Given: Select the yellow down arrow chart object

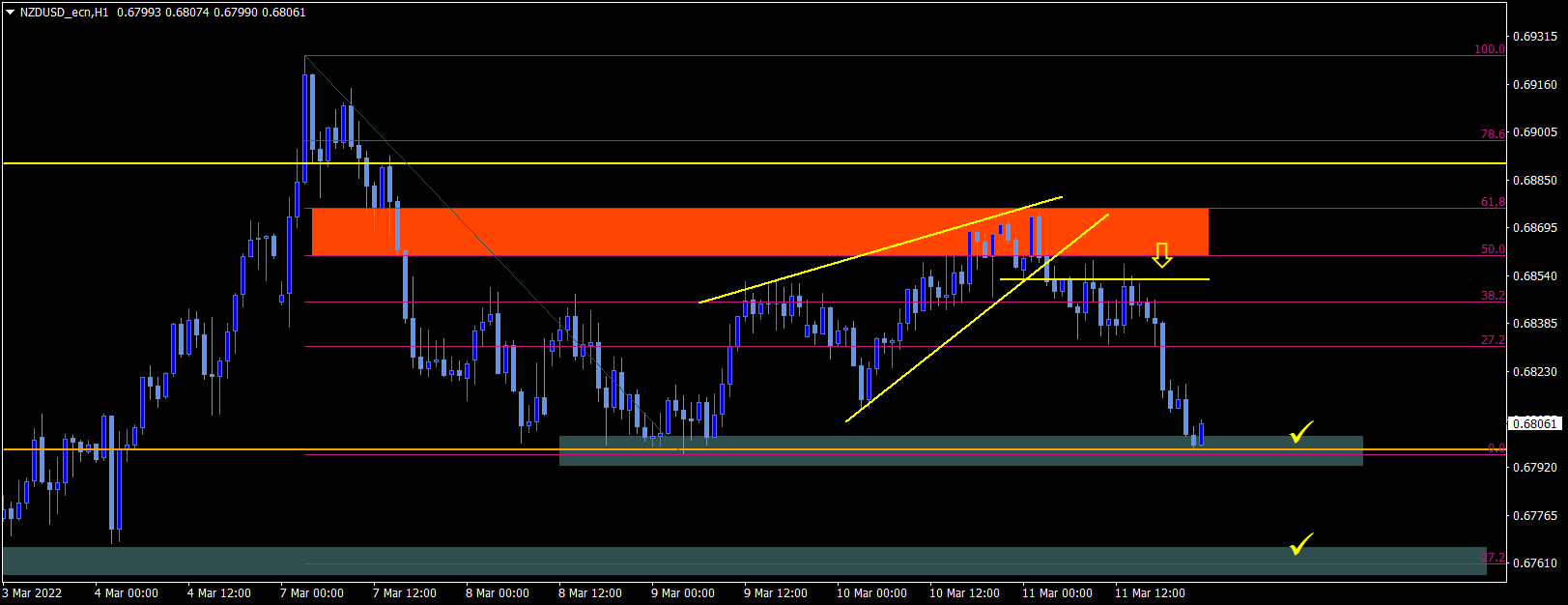Looking at the screenshot, I should click(x=1162, y=255).
